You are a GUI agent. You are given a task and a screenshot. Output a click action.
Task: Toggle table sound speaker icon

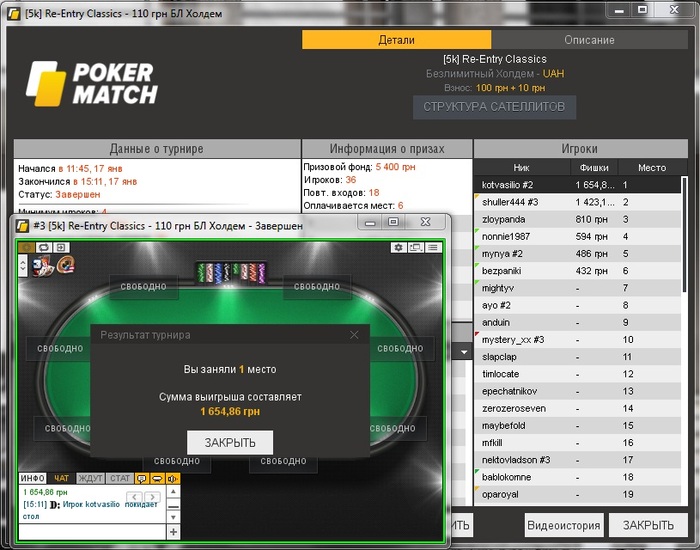(x=173, y=478)
